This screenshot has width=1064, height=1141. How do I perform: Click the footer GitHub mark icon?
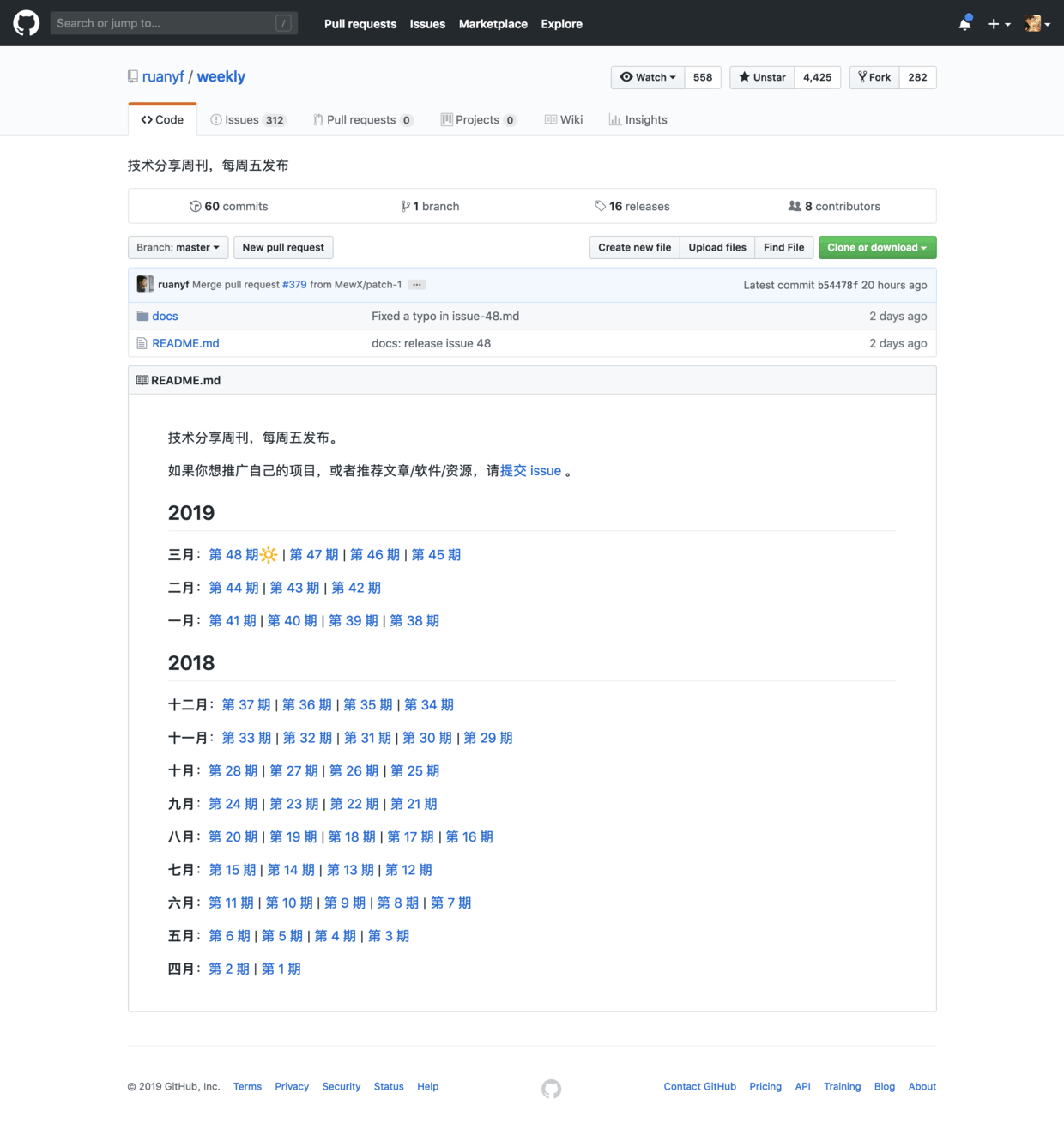(x=551, y=1089)
